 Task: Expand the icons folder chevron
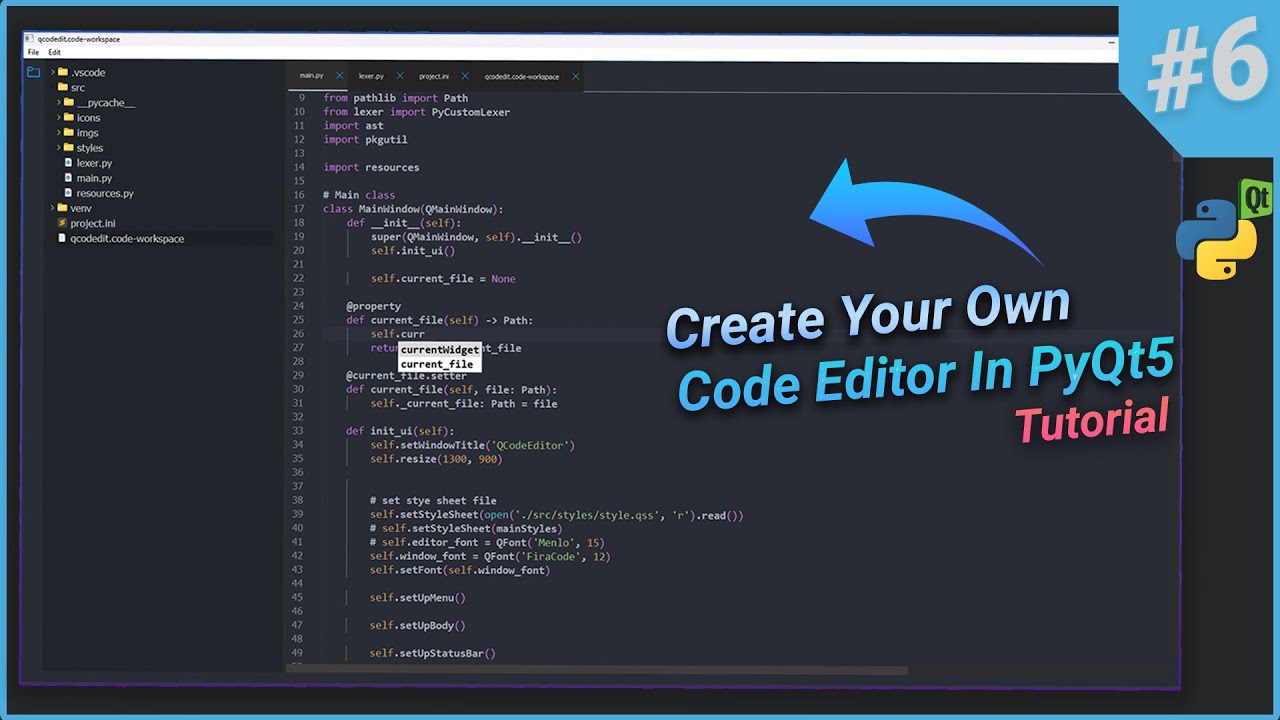58,117
